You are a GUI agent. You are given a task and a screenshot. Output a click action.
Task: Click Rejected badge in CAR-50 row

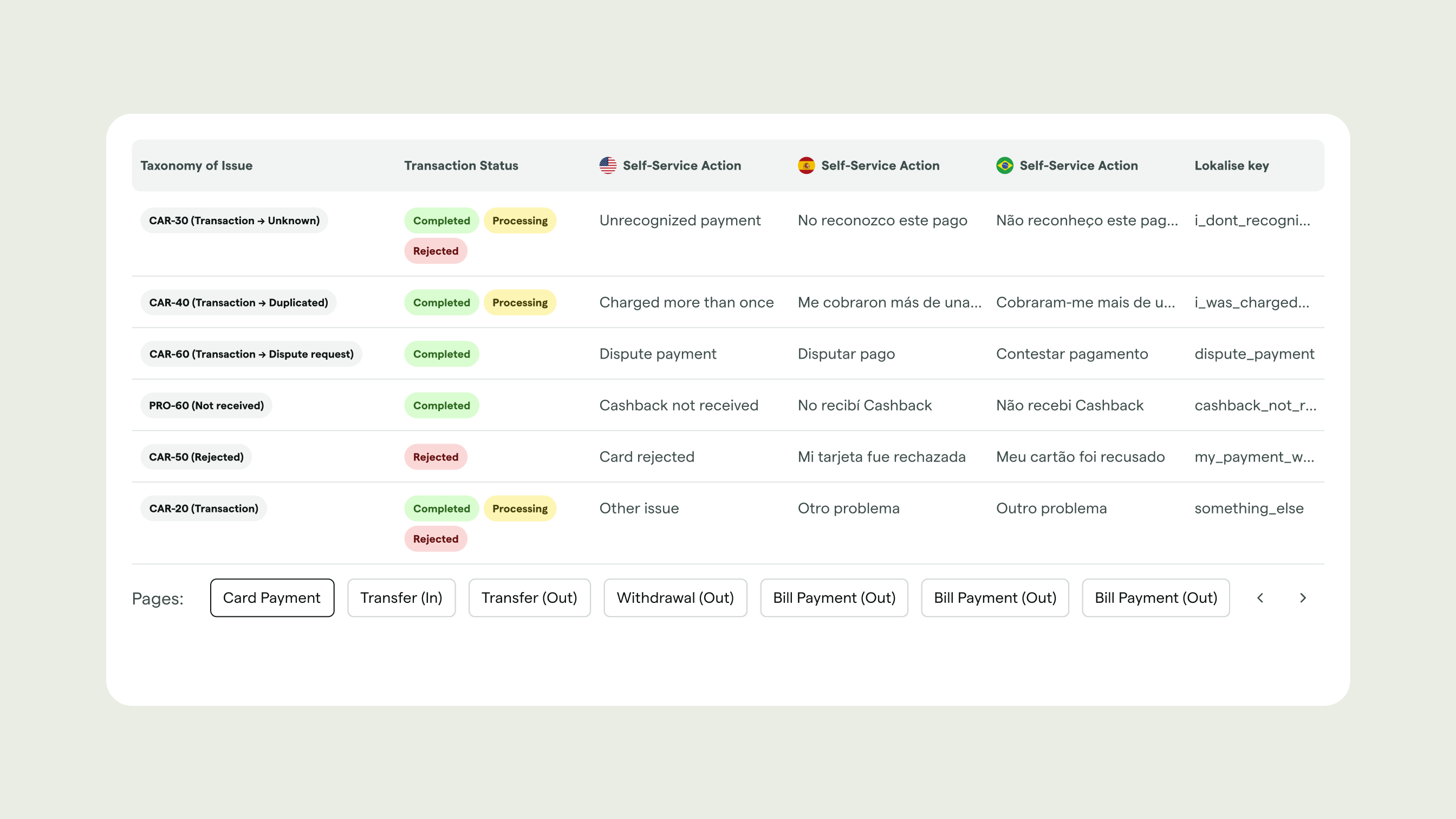[x=435, y=457]
